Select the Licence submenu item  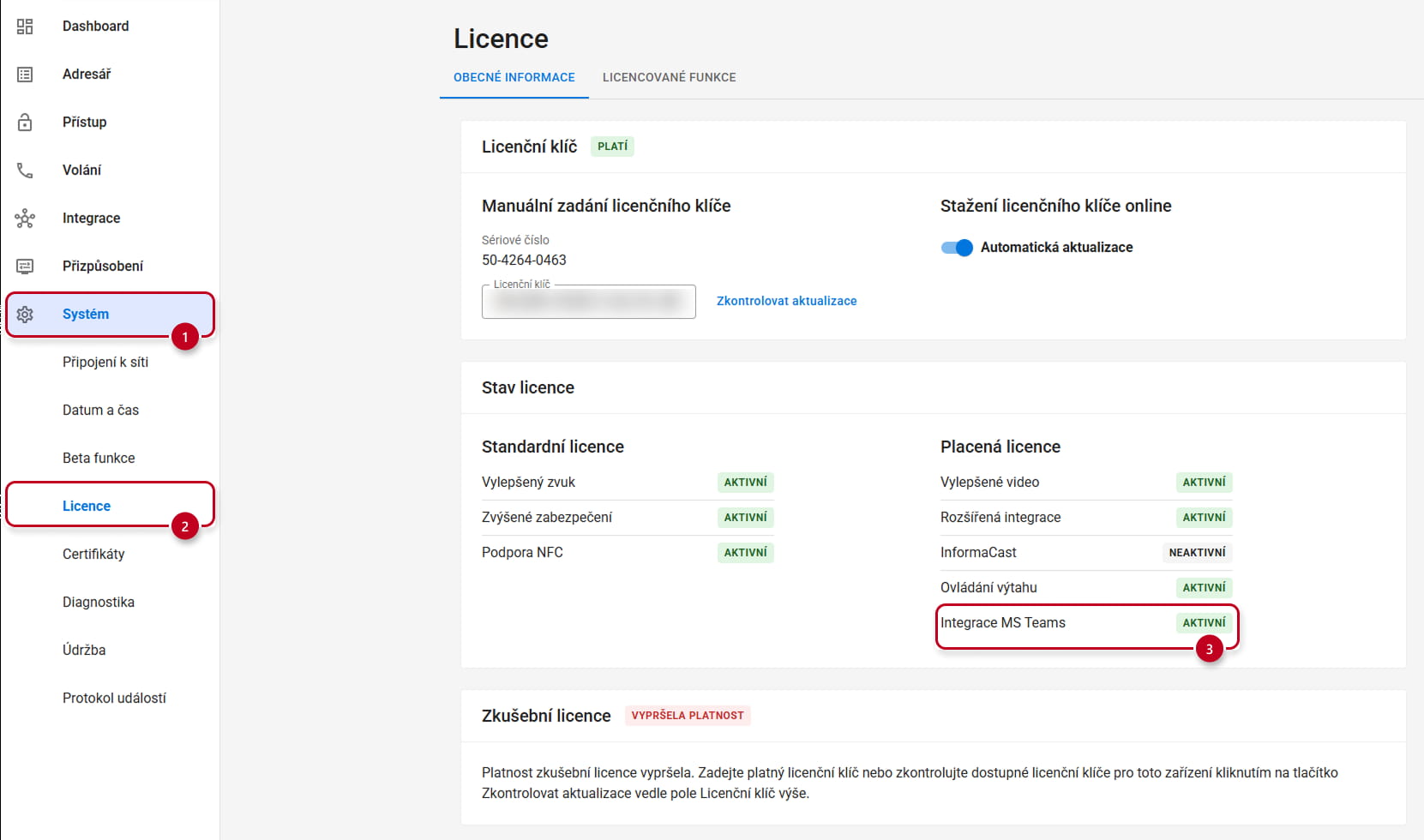tap(87, 506)
